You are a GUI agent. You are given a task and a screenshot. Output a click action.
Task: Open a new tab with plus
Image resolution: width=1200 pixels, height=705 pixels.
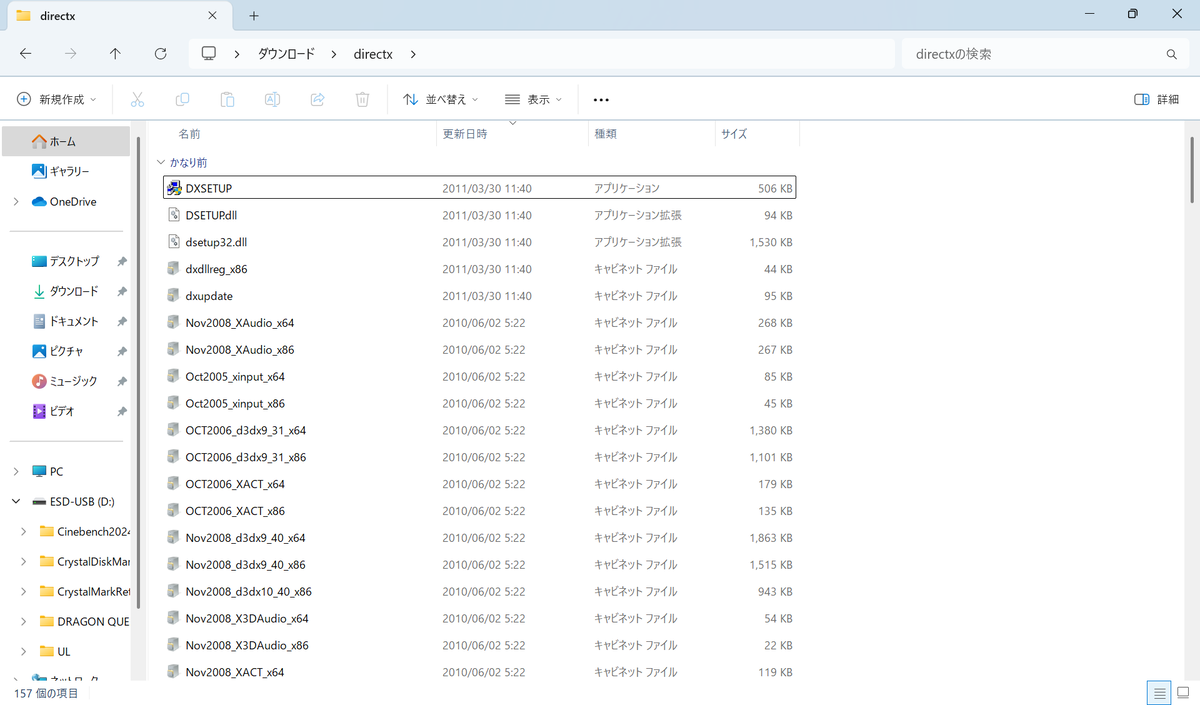254,15
